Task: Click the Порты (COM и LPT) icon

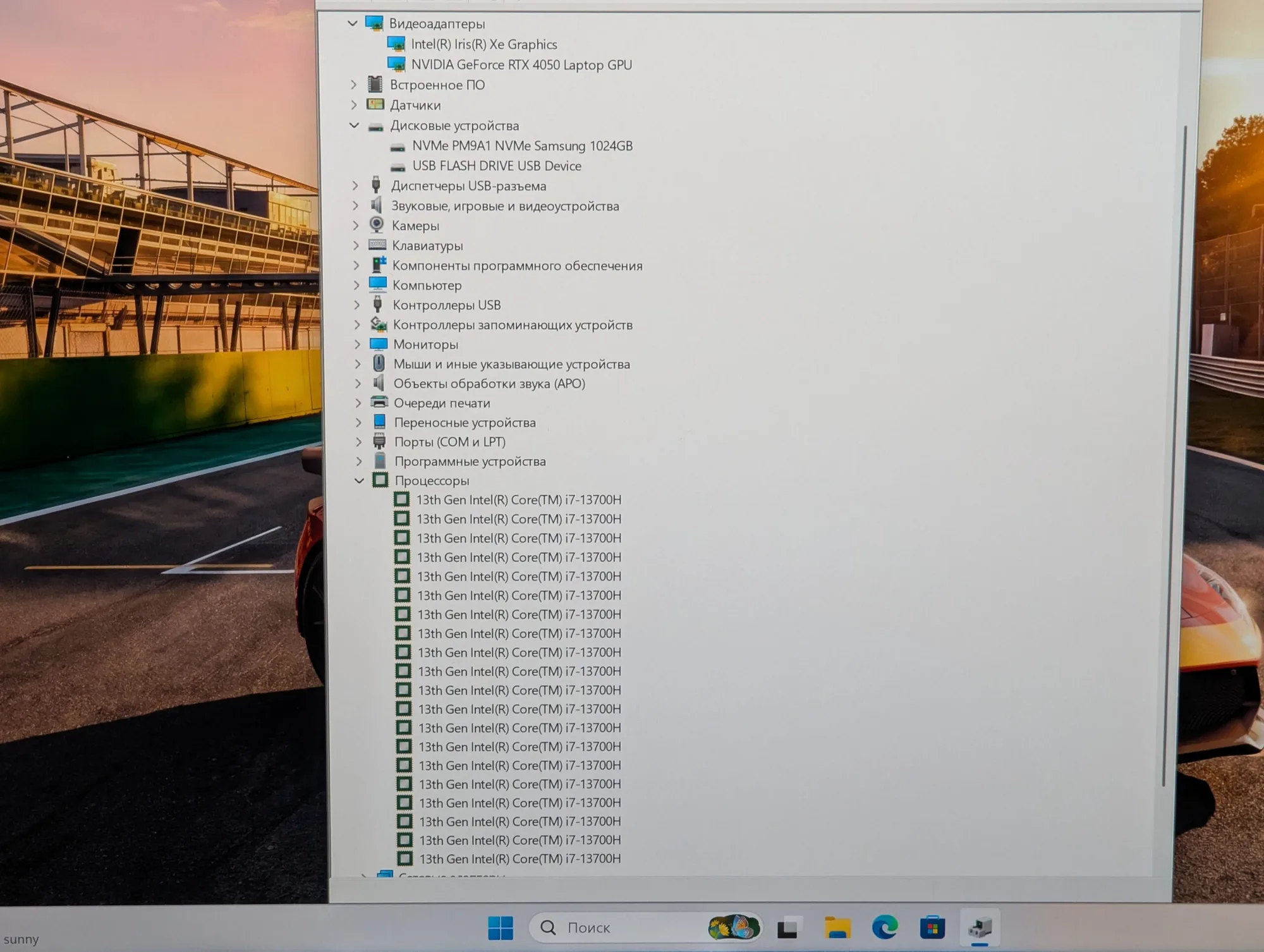Action: (379, 441)
